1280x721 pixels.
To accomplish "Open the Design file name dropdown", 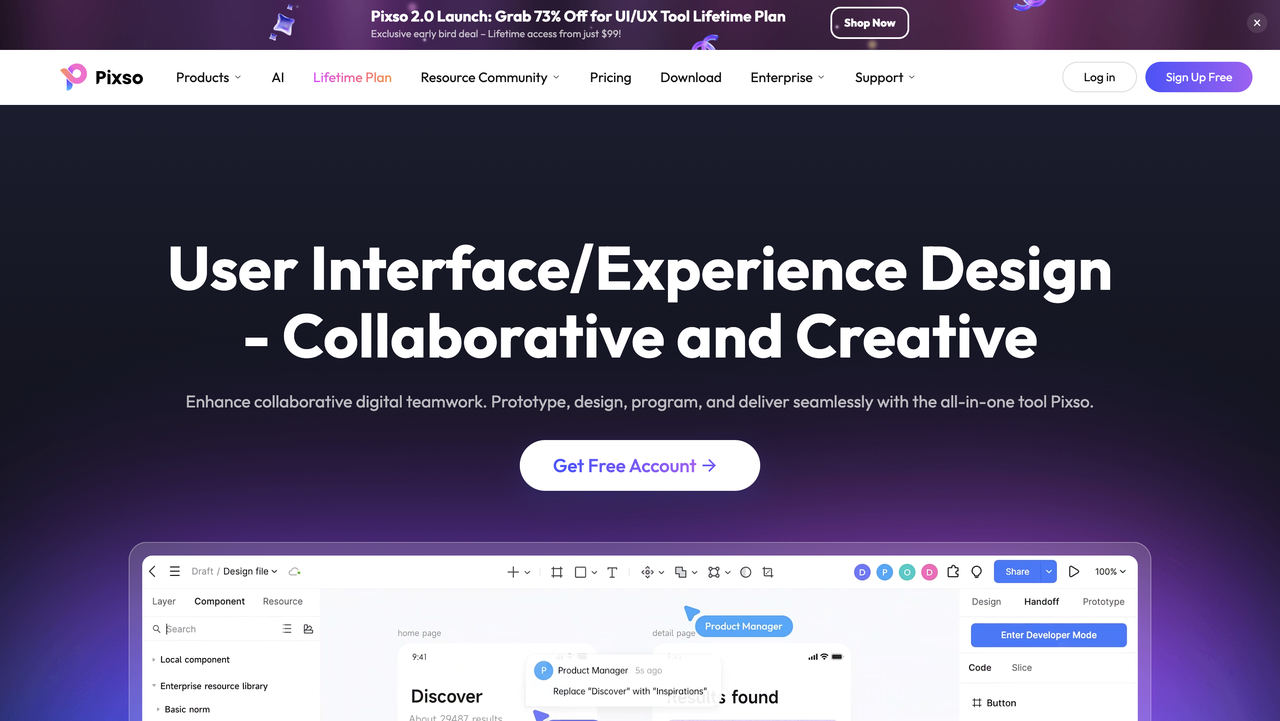I will 250,572.
